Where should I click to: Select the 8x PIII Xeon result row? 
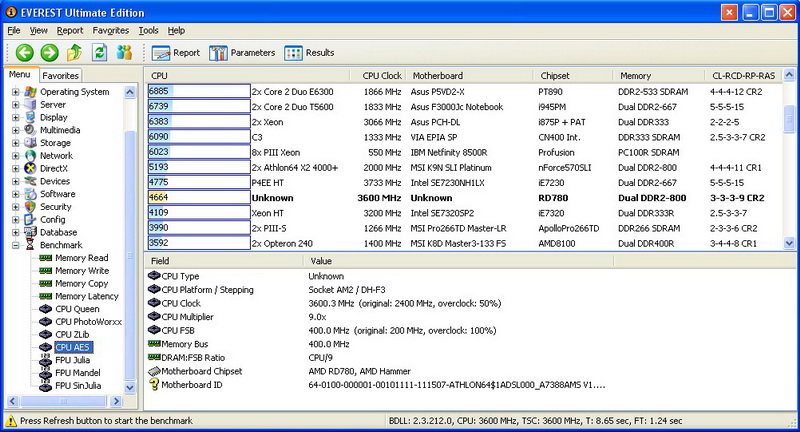point(463,153)
